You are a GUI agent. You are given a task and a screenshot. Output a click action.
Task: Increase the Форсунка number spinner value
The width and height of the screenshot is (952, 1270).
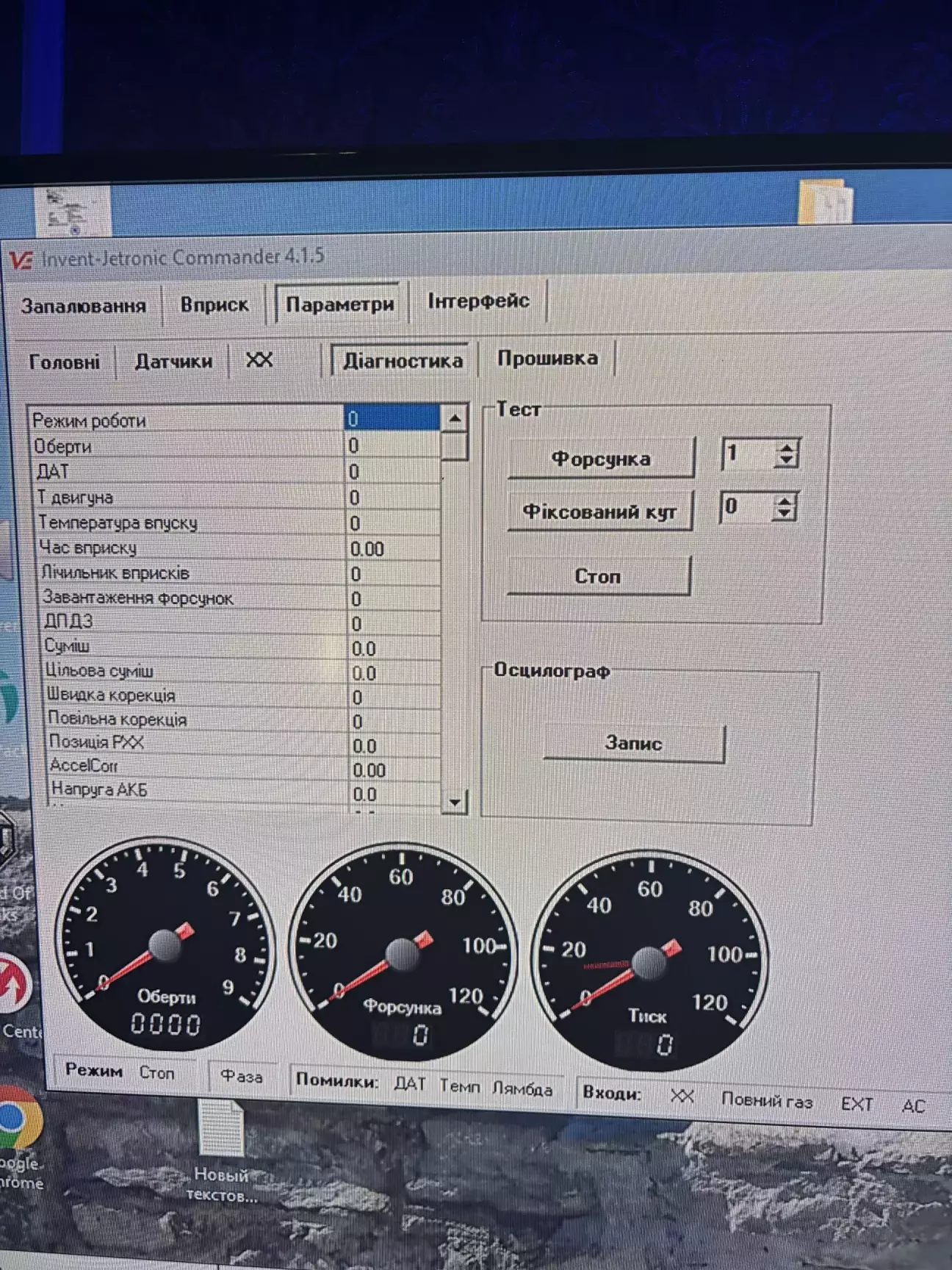tap(787, 447)
